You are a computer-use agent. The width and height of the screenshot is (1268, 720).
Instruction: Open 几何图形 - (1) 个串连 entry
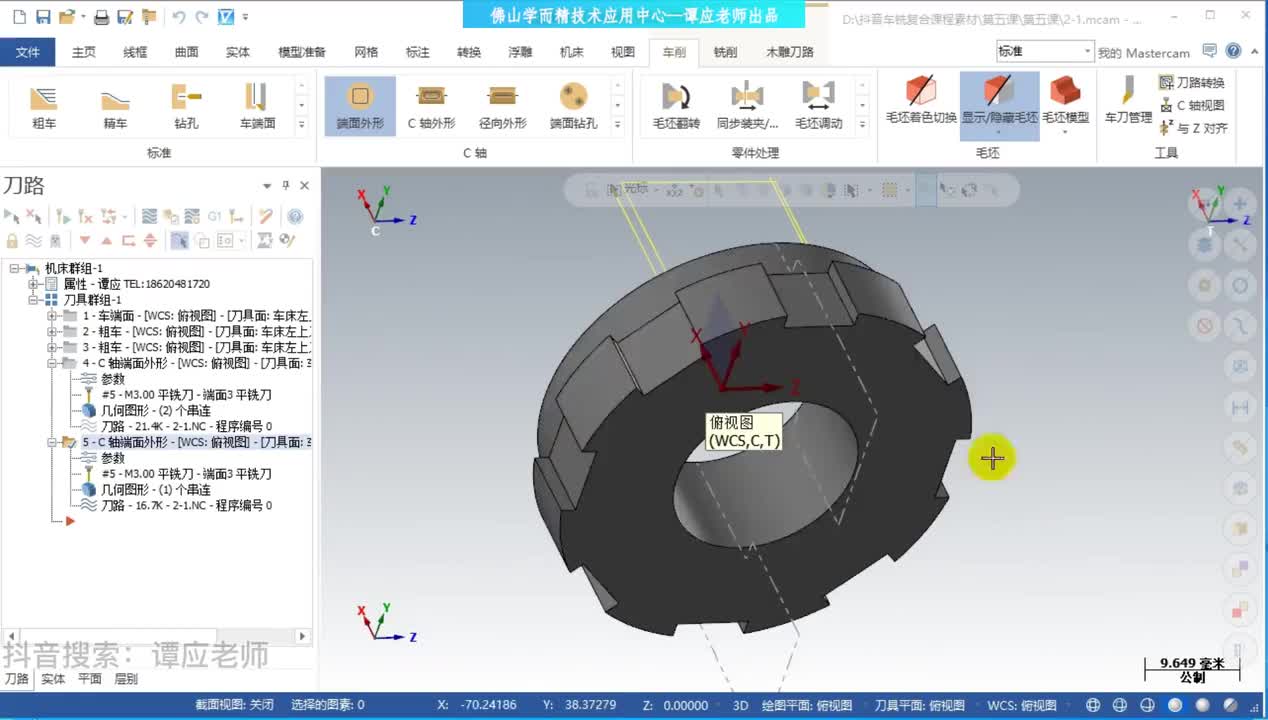[x=156, y=490]
